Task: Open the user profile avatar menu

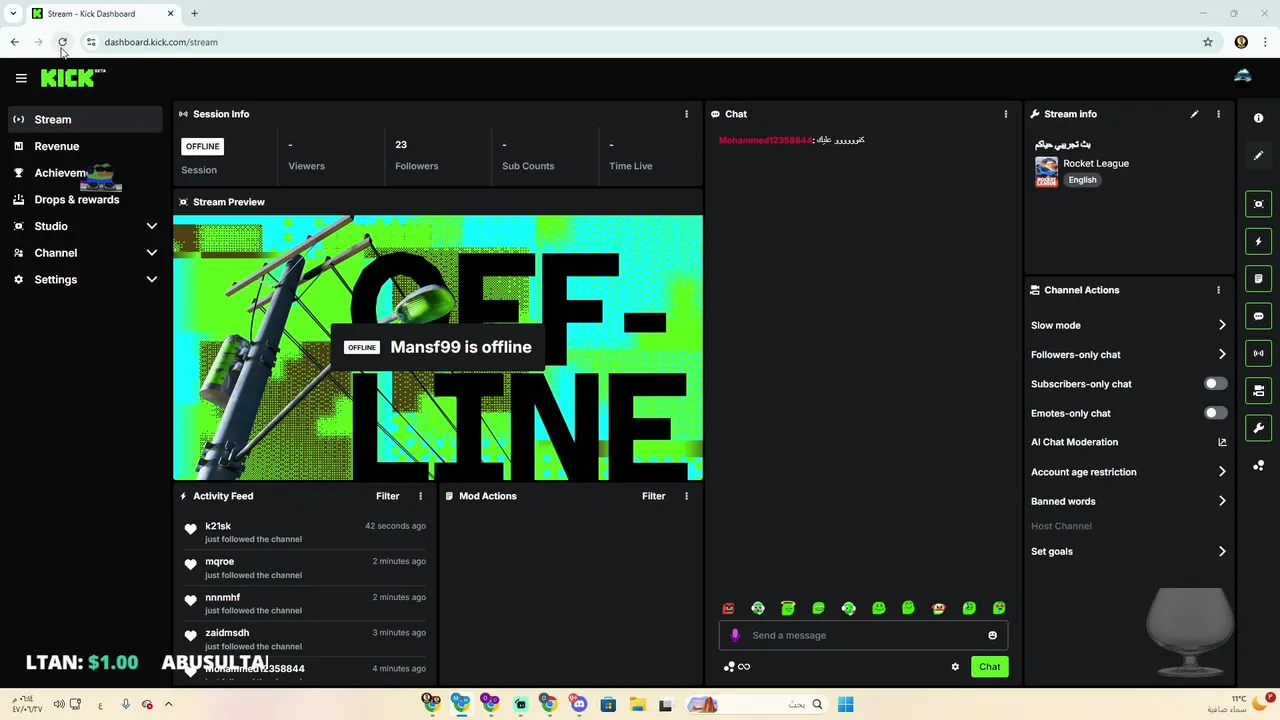Action: point(1243,77)
